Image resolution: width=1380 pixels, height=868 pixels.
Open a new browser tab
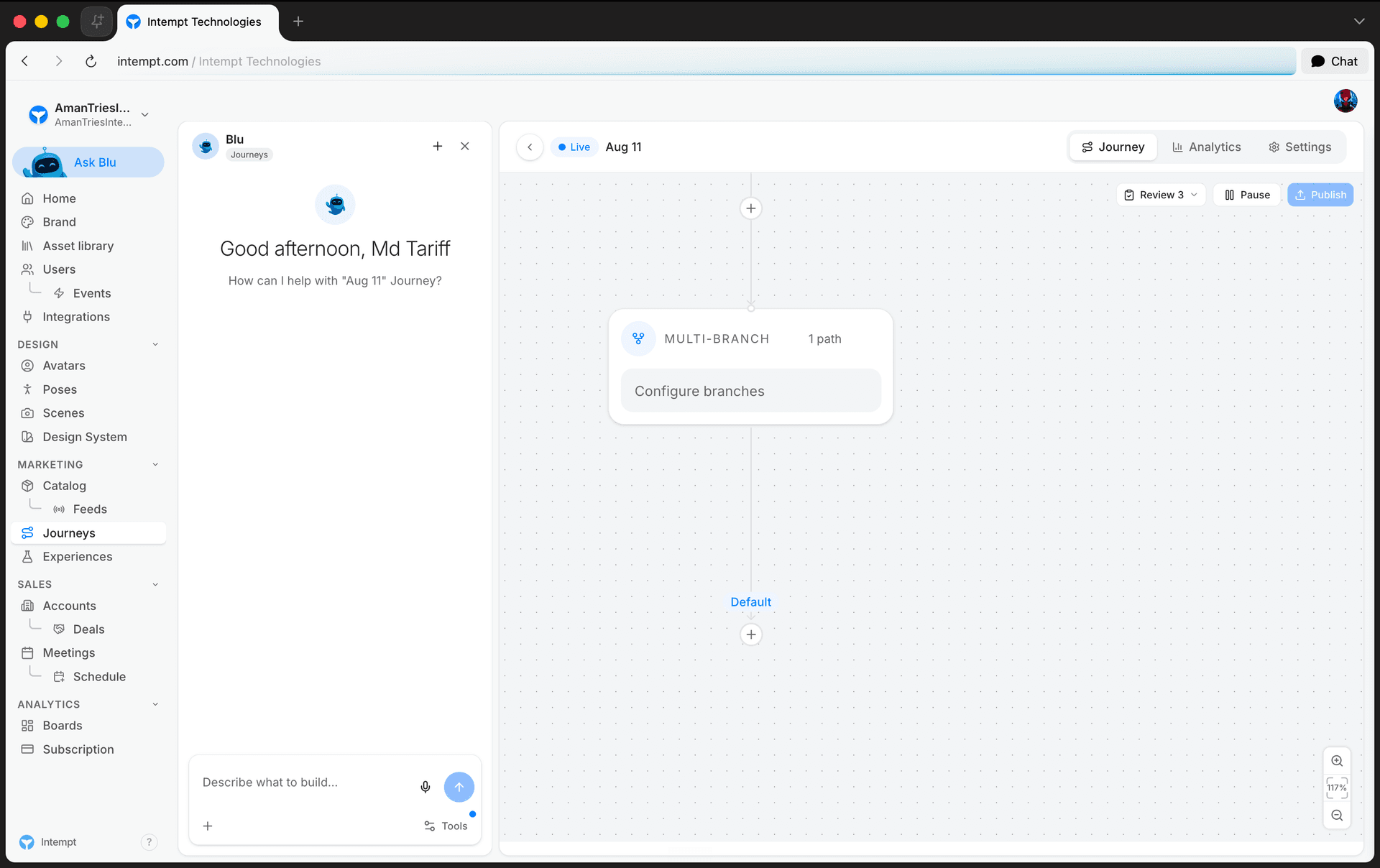point(298,22)
